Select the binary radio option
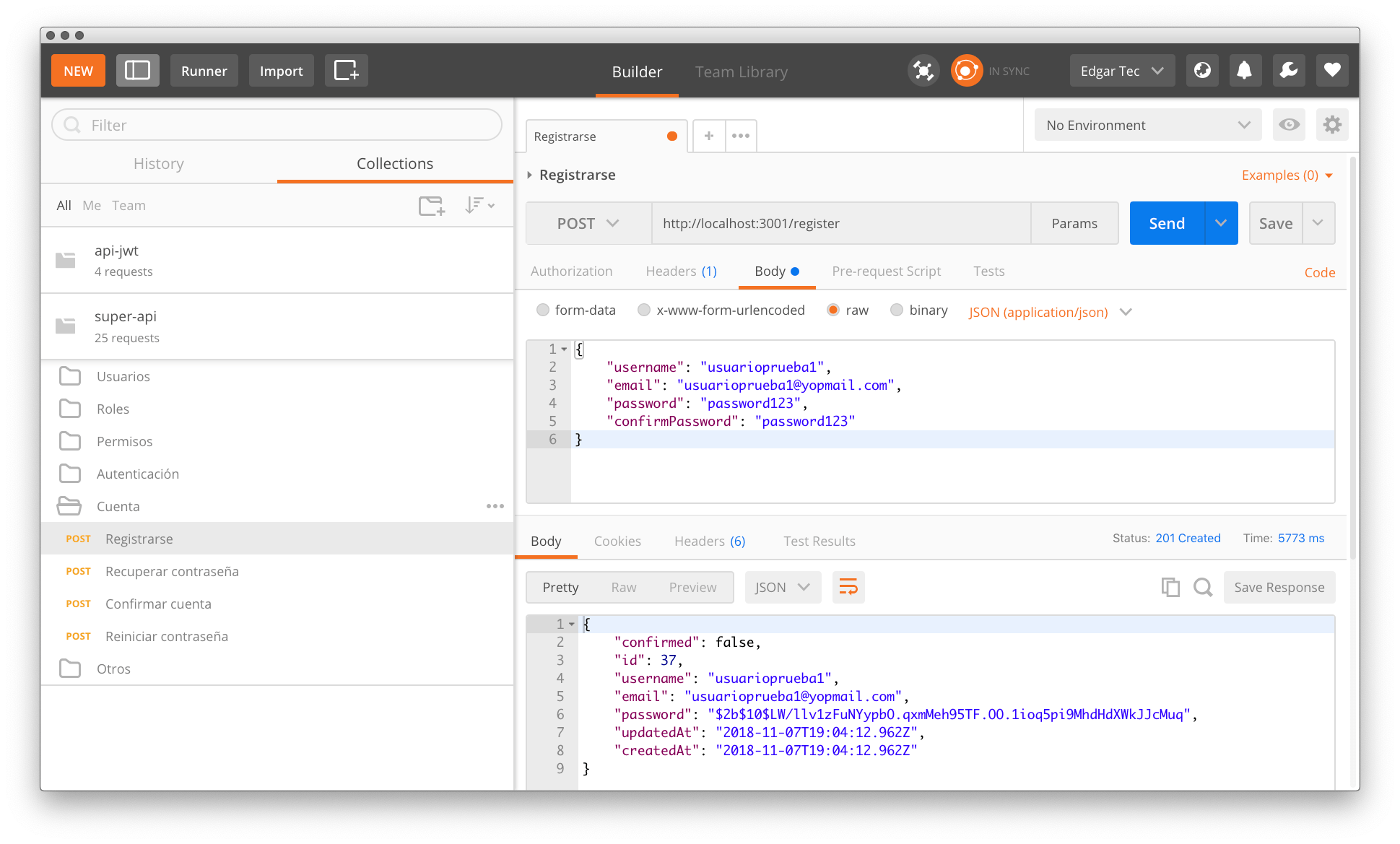The width and height of the screenshot is (1400, 844). 897,310
